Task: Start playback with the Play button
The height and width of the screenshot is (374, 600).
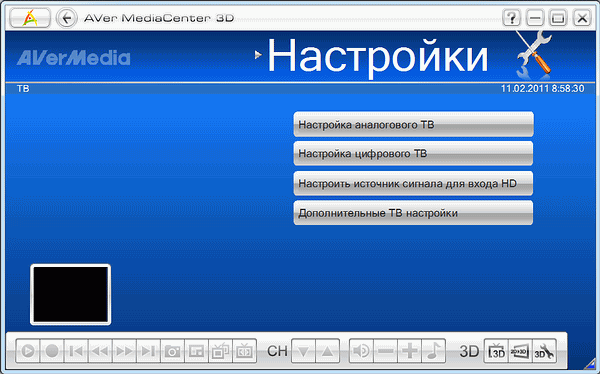Action: tap(28, 351)
